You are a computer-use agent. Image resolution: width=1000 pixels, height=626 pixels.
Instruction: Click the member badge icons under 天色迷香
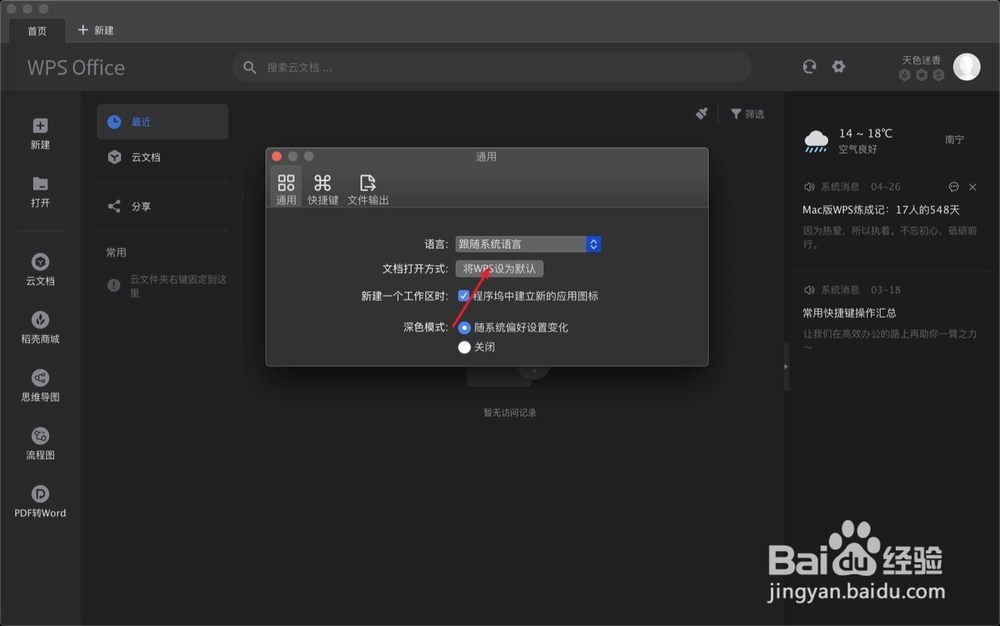pyautogui.click(x=922, y=75)
